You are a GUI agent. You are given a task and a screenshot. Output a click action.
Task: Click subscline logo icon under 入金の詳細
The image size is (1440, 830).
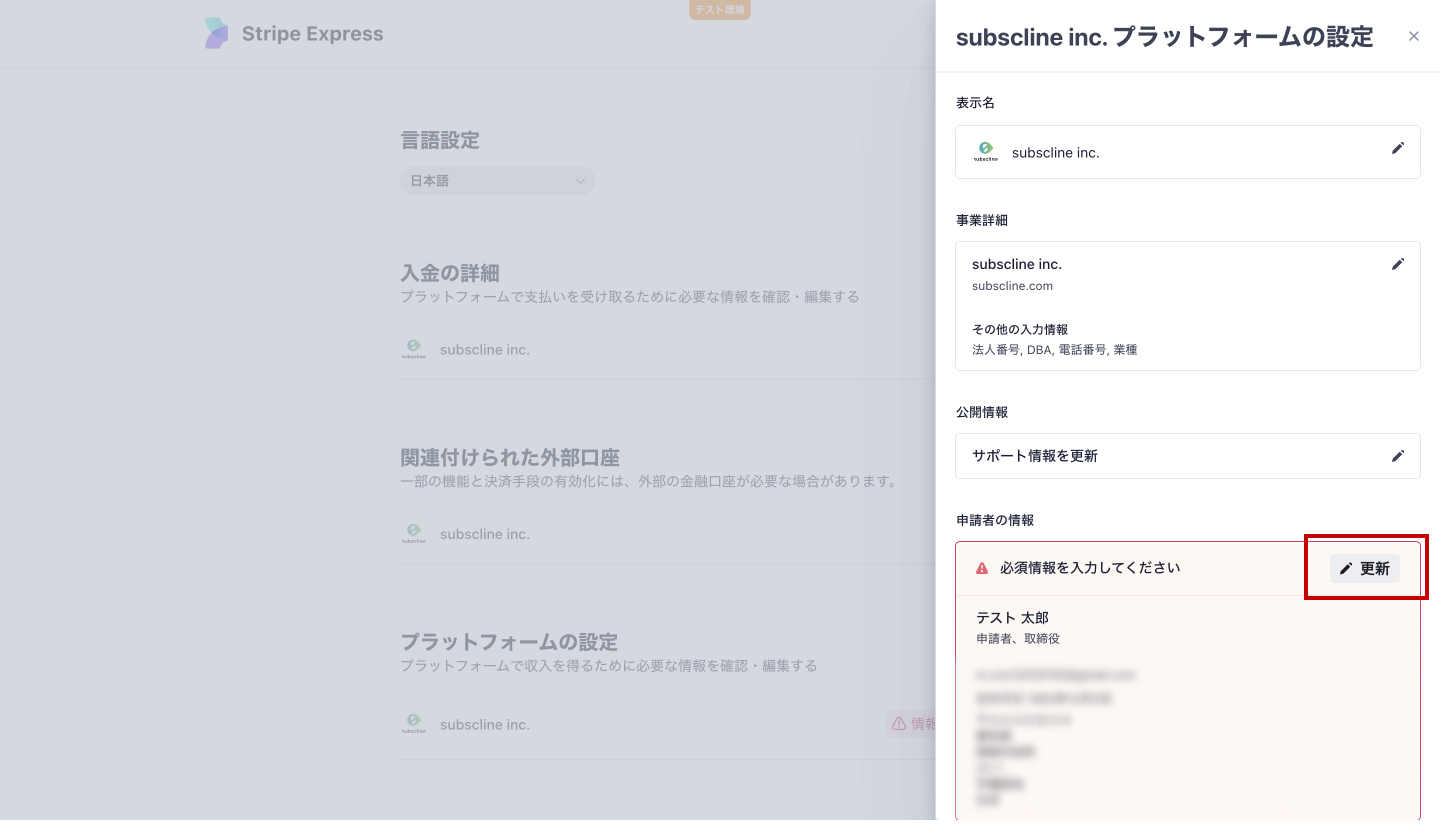(414, 349)
